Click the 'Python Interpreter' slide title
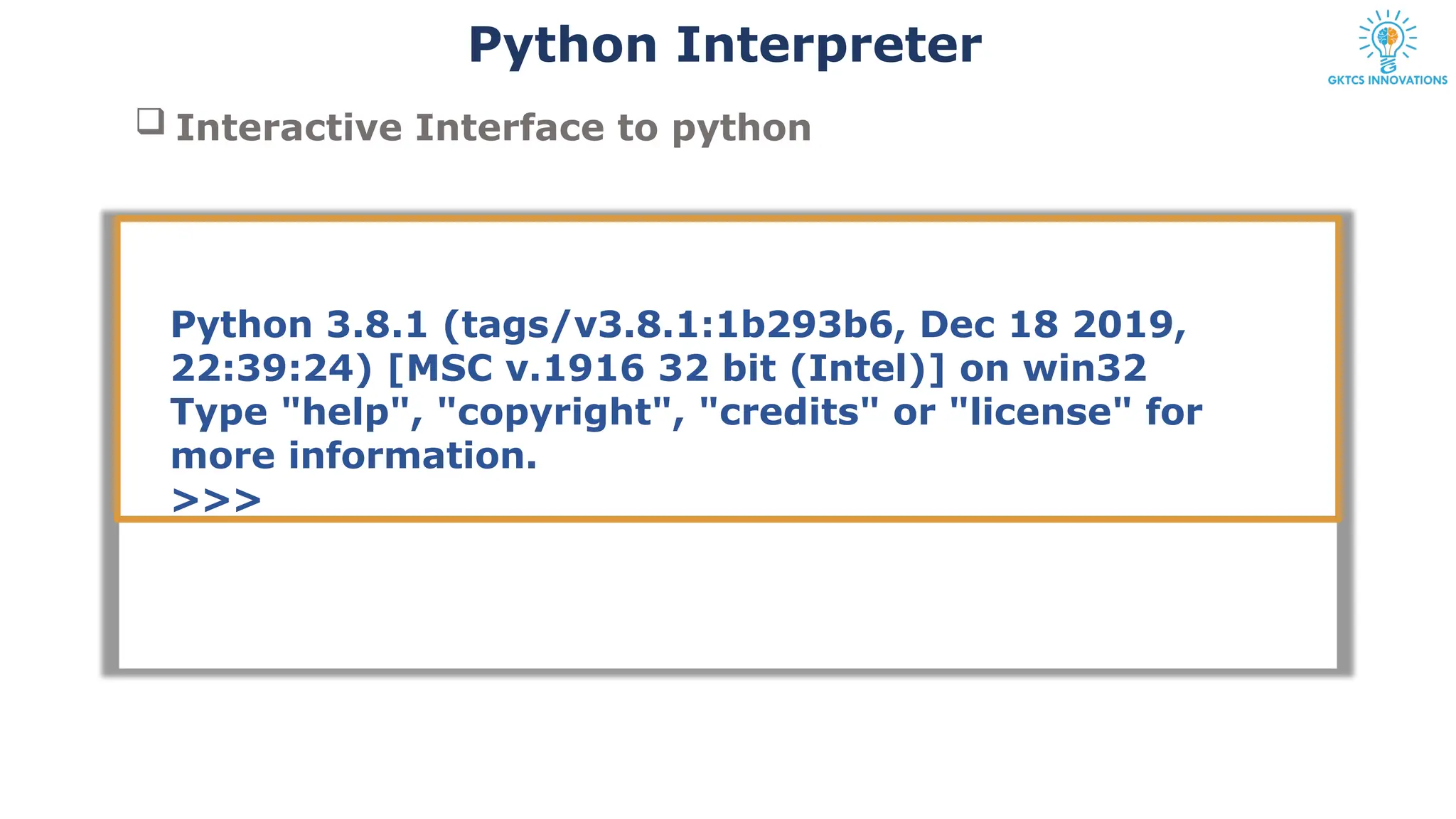This screenshot has width=1456, height=819. pyautogui.click(x=725, y=45)
